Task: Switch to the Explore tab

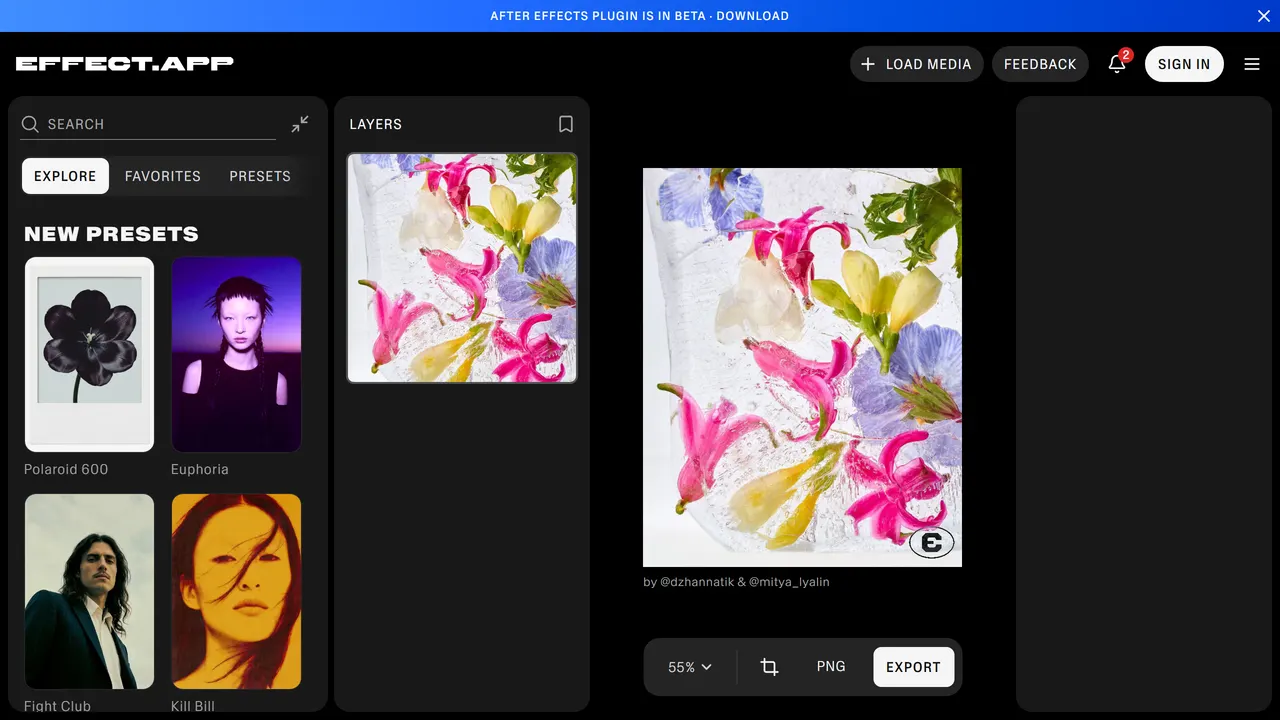Action: [65, 176]
